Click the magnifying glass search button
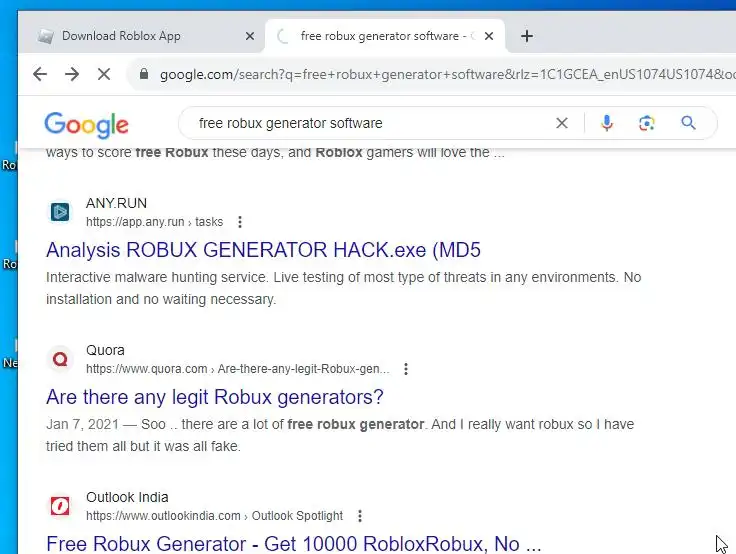 coord(688,123)
